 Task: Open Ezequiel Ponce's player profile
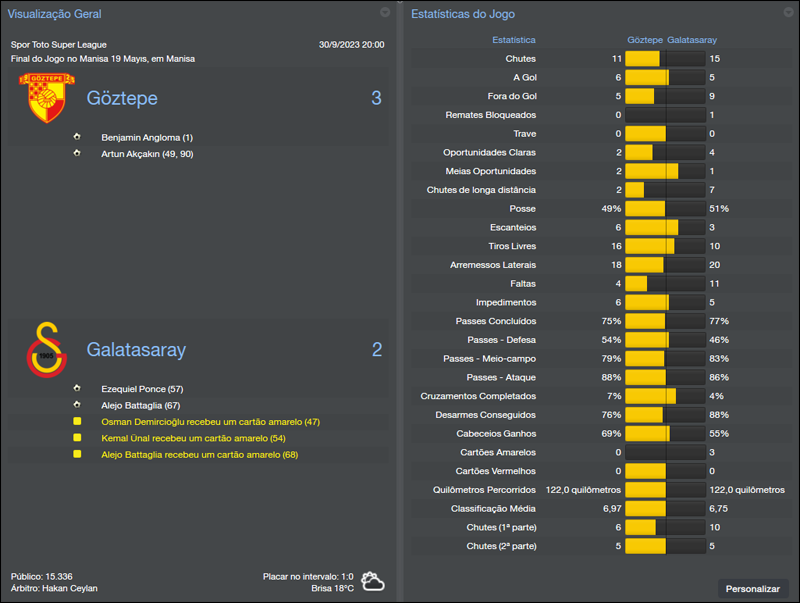click(131, 388)
